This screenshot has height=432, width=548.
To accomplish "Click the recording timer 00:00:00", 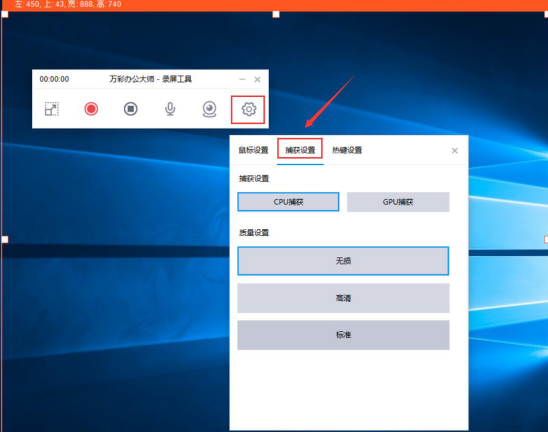I will [x=54, y=79].
